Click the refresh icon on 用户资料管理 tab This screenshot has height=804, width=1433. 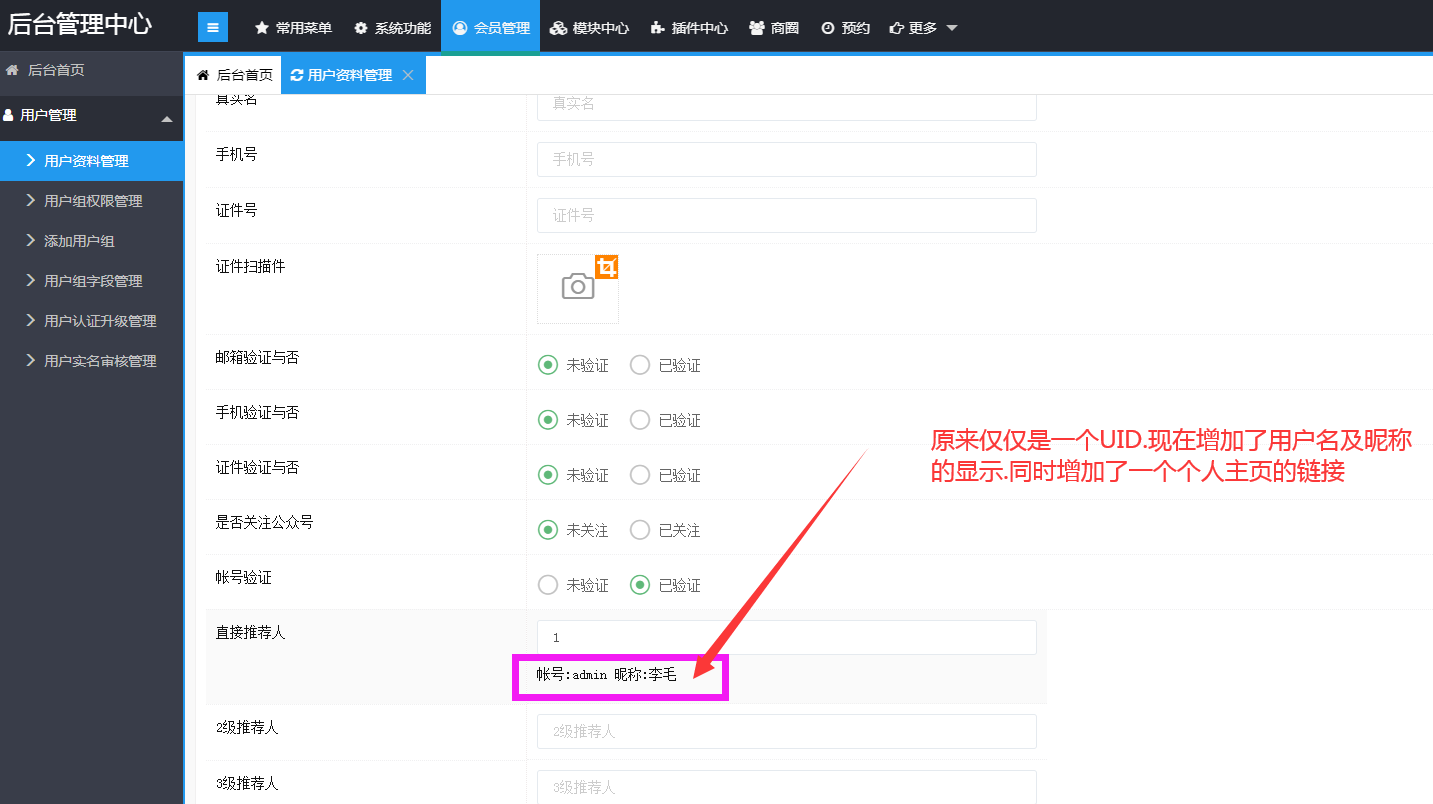click(x=297, y=75)
